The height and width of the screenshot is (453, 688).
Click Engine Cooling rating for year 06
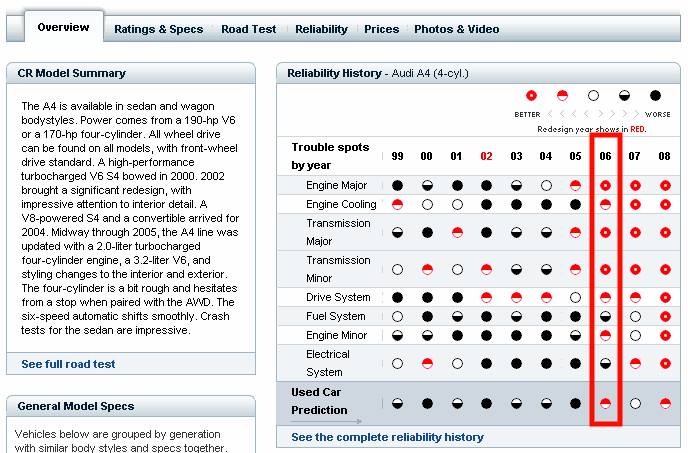click(x=605, y=205)
